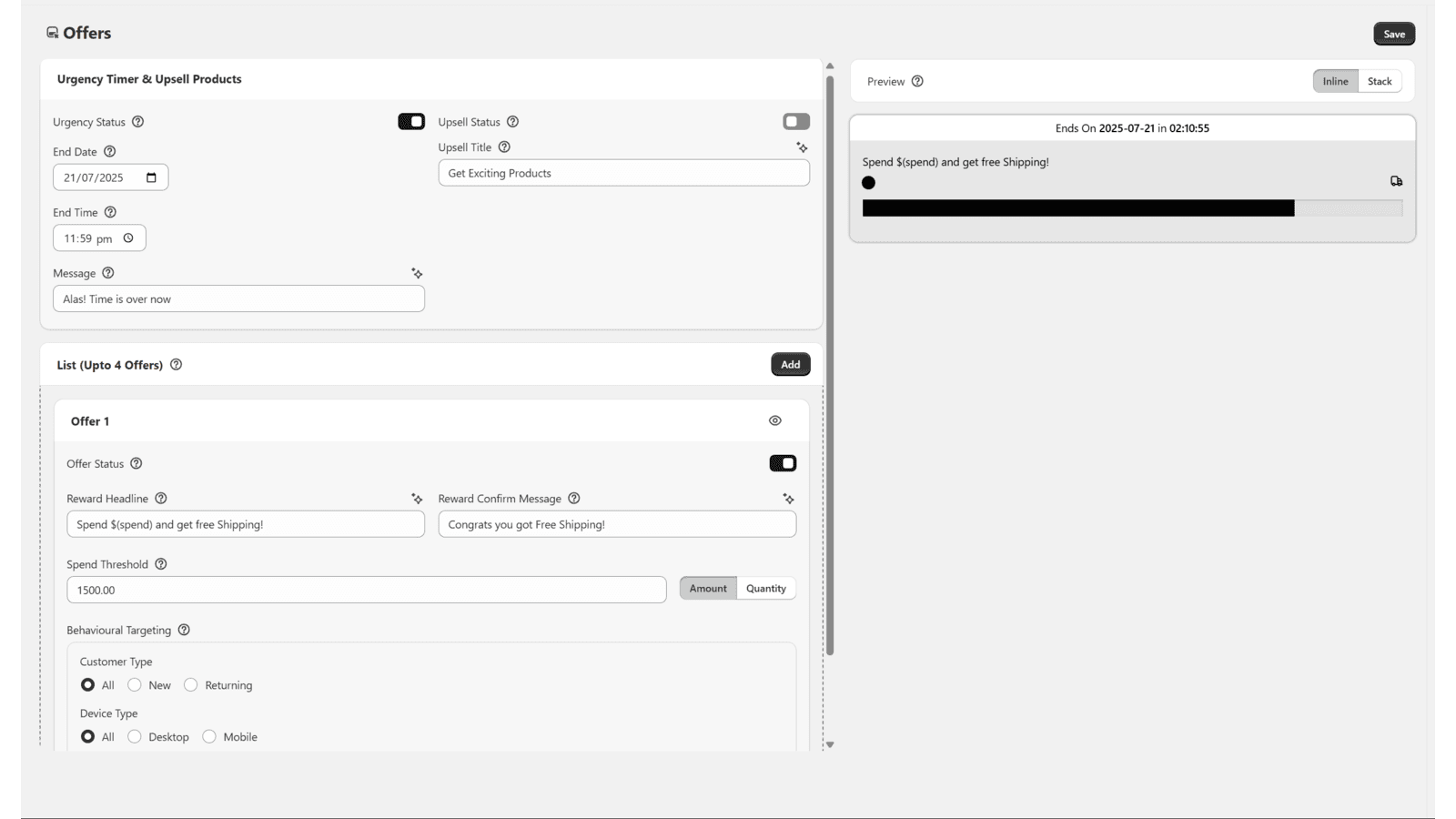Select Mobile device type radio button

pyautogui.click(x=209, y=737)
